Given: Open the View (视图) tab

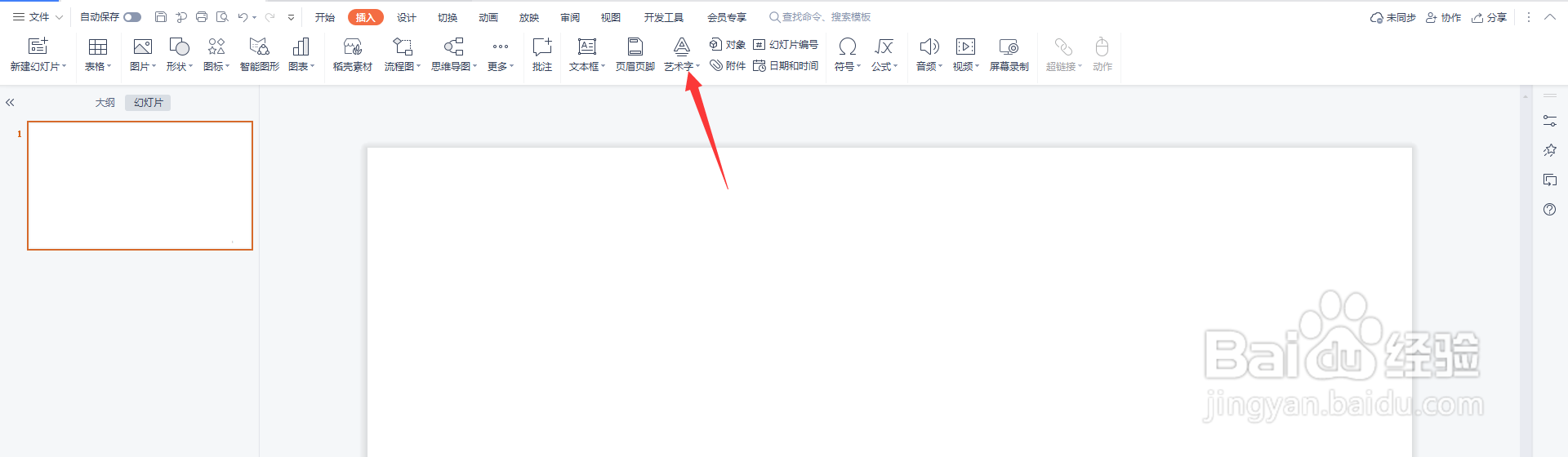Looking at the screenshot, I should click(611, 17).
